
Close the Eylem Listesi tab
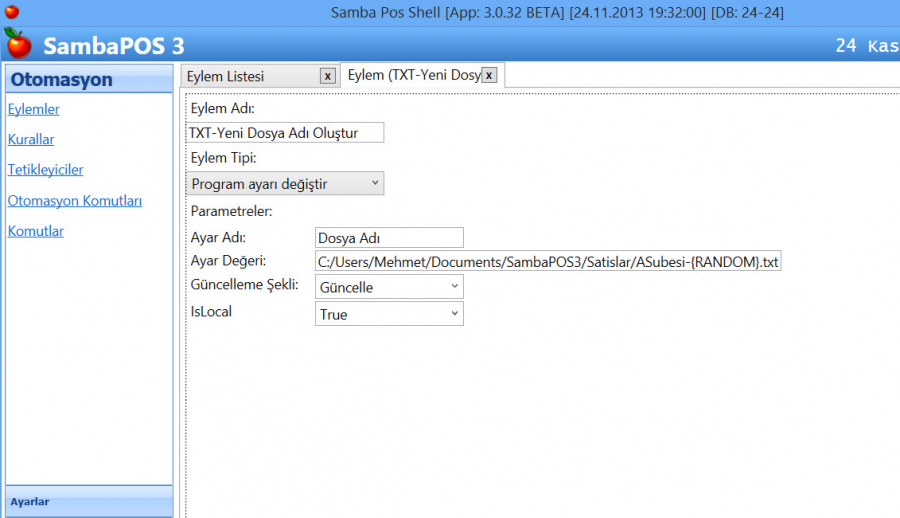coord(328,76)
